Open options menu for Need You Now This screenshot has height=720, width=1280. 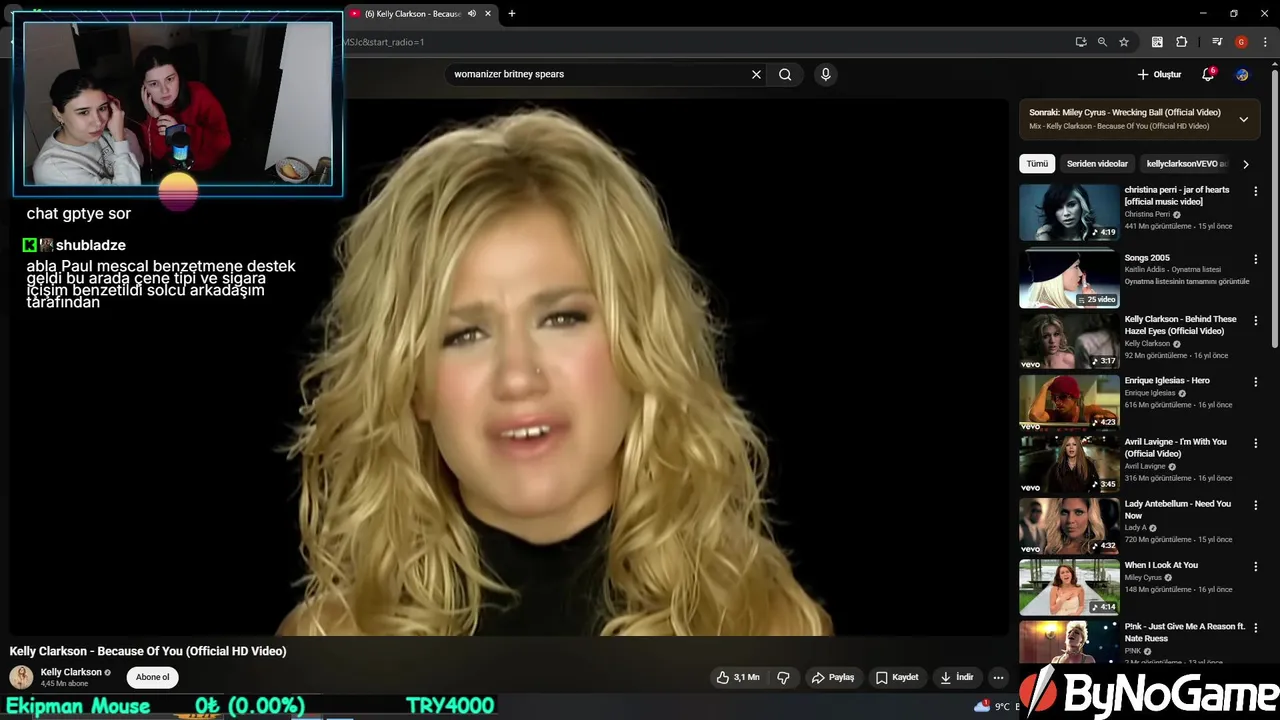tap(1256, 505)
